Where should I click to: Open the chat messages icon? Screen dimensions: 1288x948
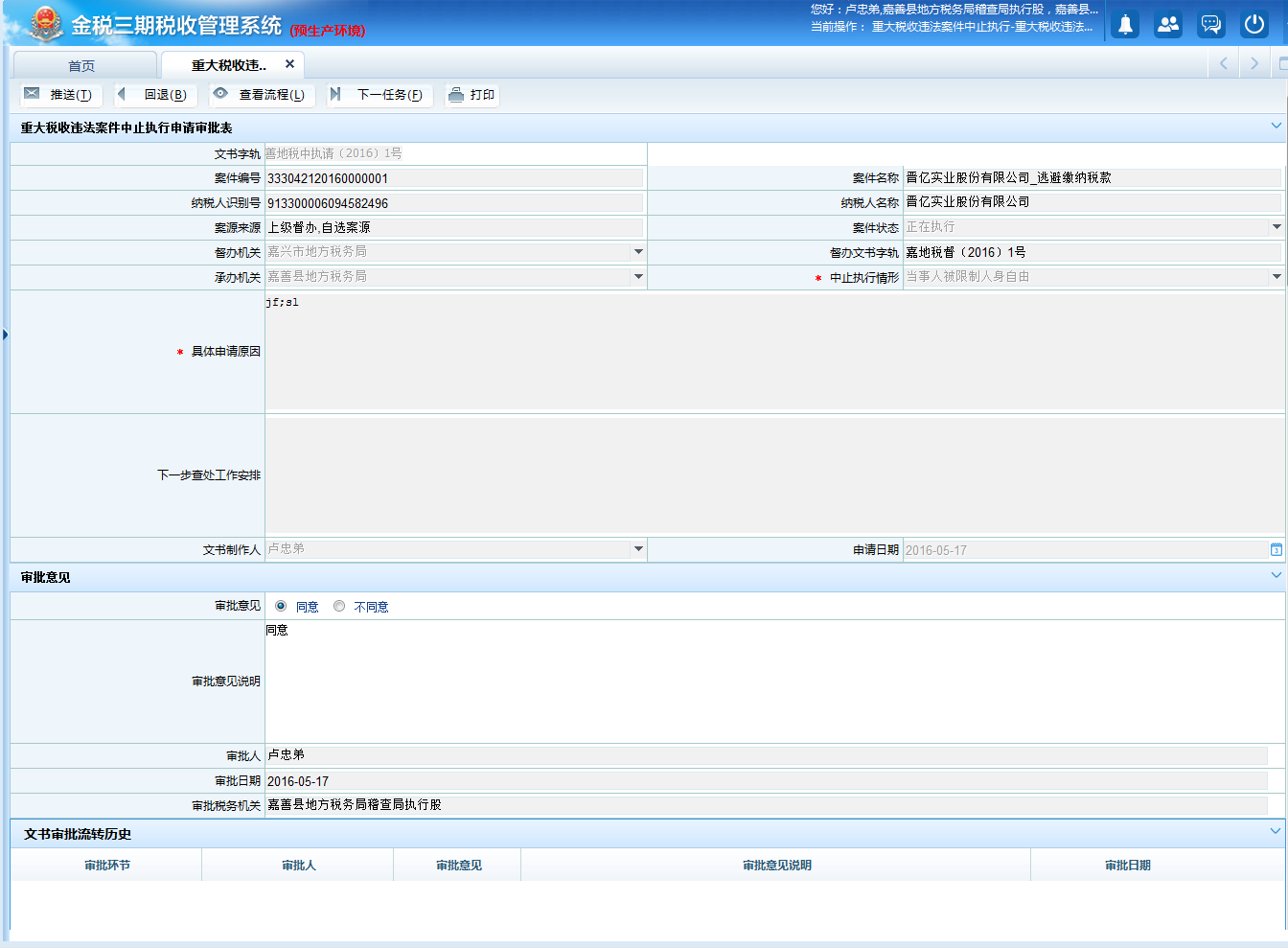pyautogui.click(x=1211, y=25)
